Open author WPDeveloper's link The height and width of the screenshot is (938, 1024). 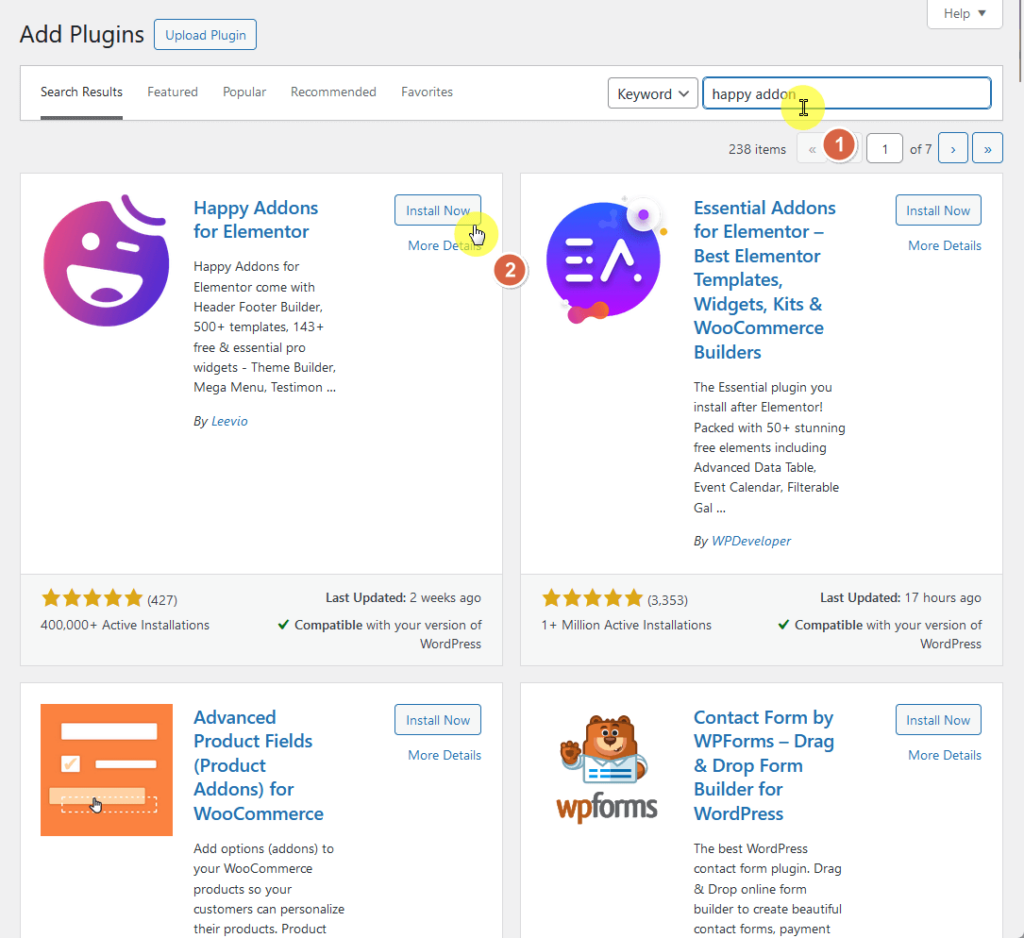(x=751, y=541)
